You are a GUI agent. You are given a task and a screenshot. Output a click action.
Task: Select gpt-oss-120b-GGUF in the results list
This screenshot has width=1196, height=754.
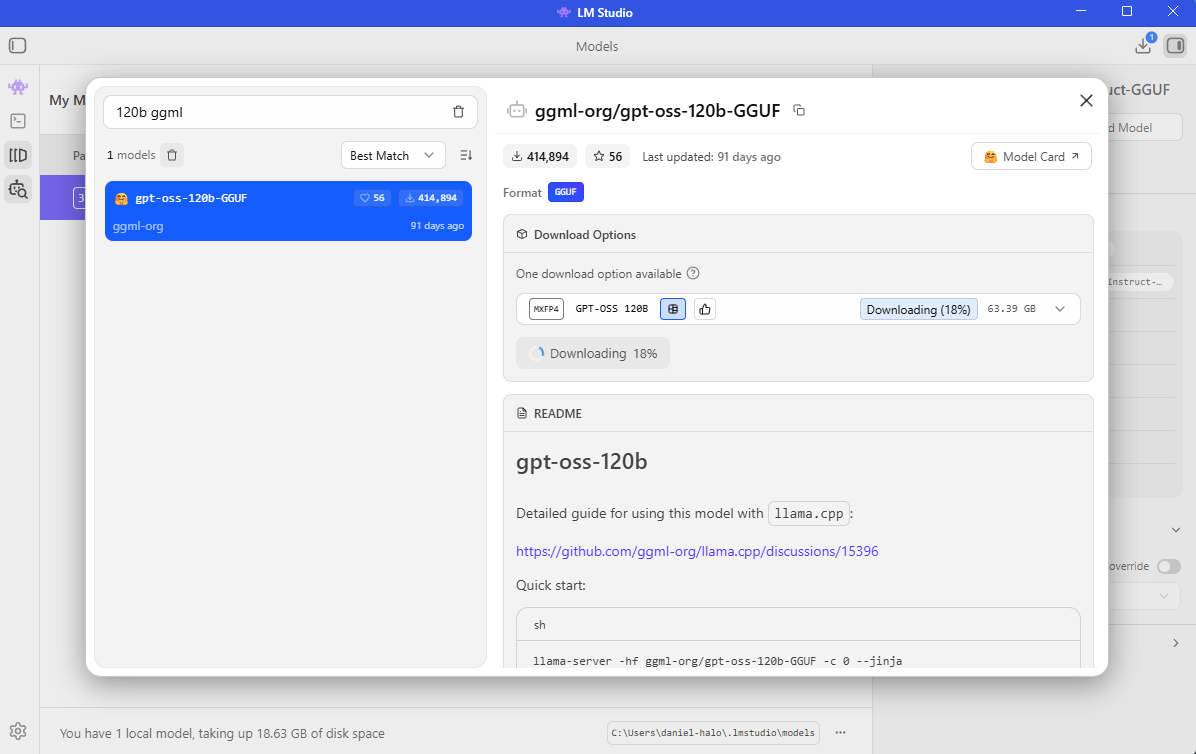click(288, 211)
